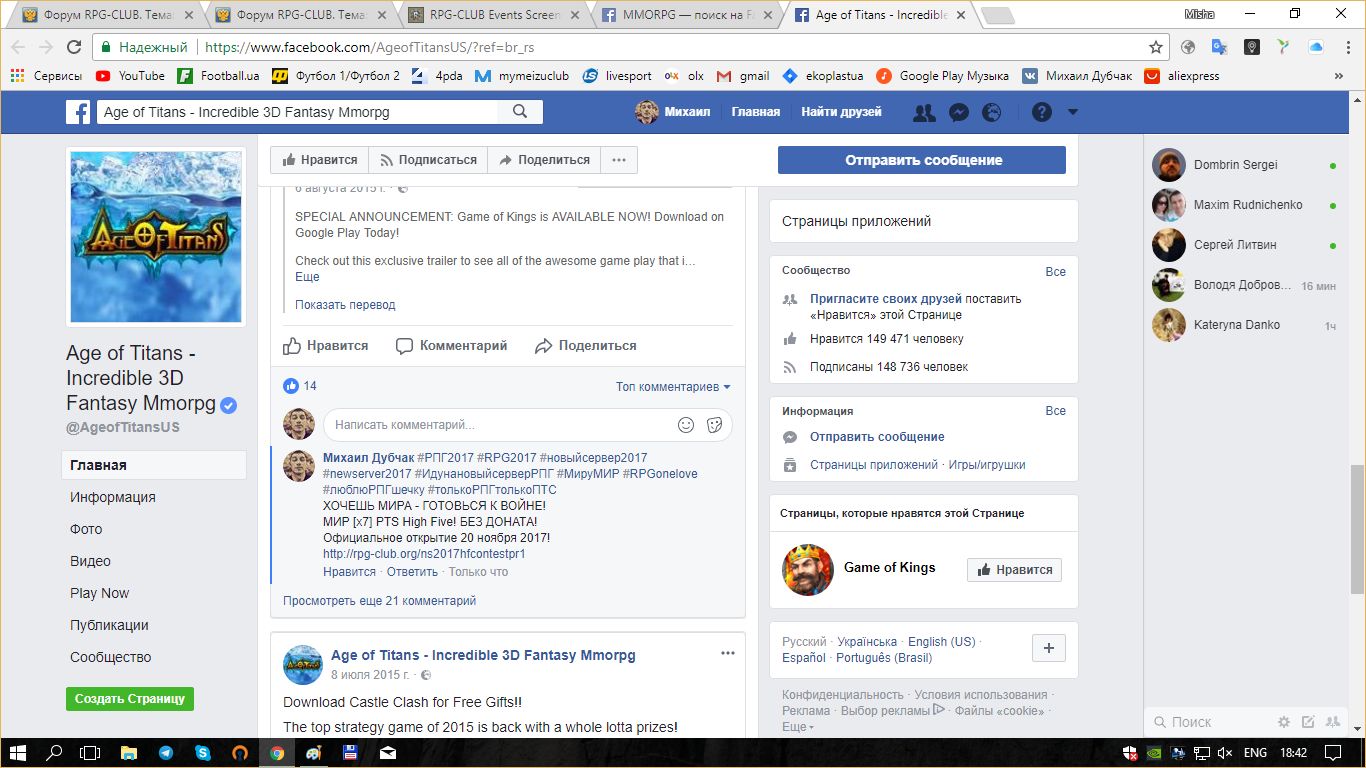
Task: Click new message compose icon in chat
Action: [x=1308, y=722]
